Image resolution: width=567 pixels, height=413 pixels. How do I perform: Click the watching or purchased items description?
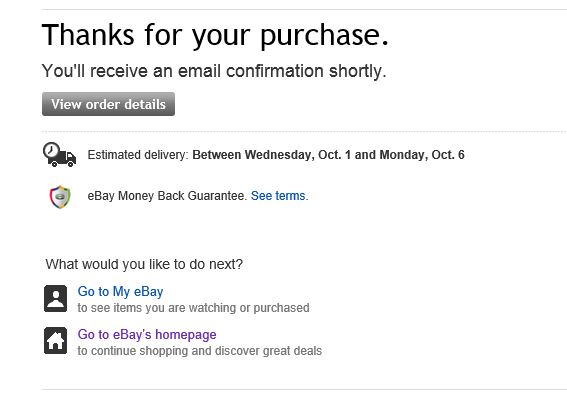coord(193,308)
